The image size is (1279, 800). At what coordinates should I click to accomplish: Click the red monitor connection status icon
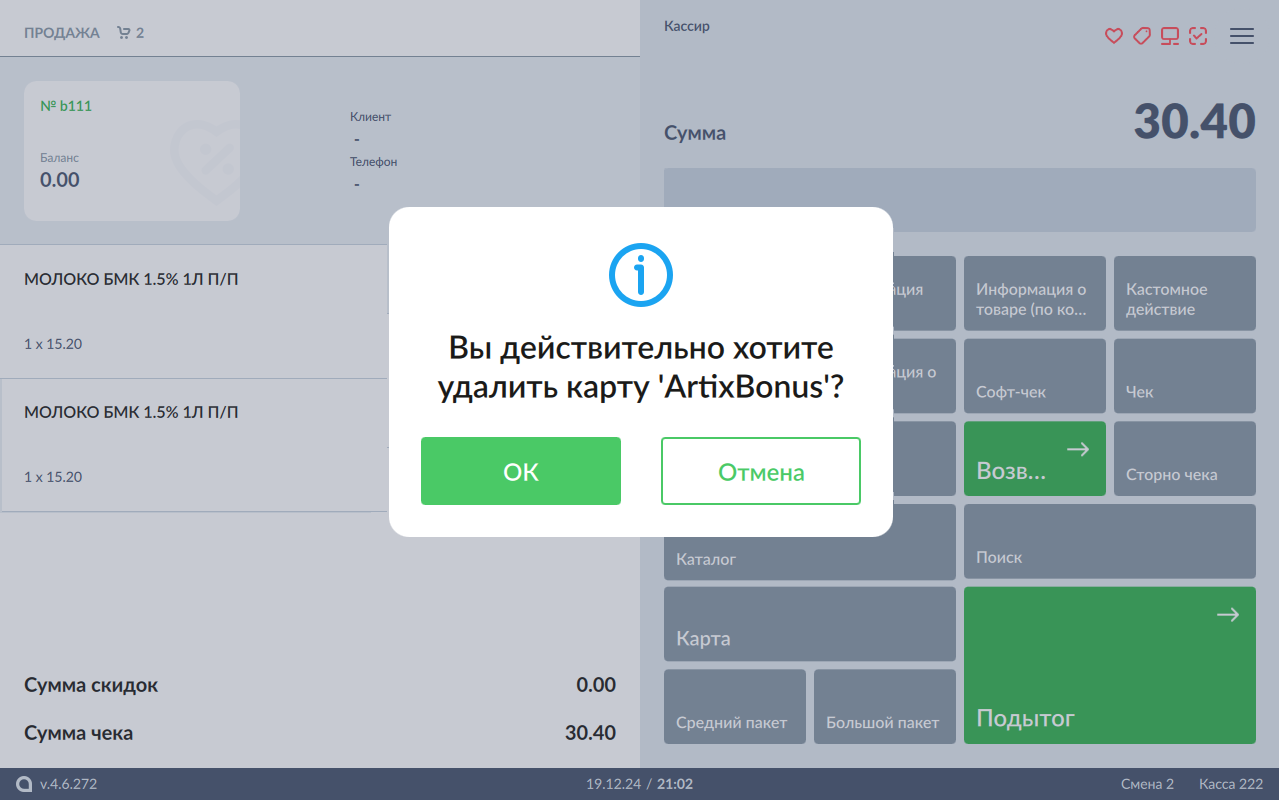coord(1169,36)
